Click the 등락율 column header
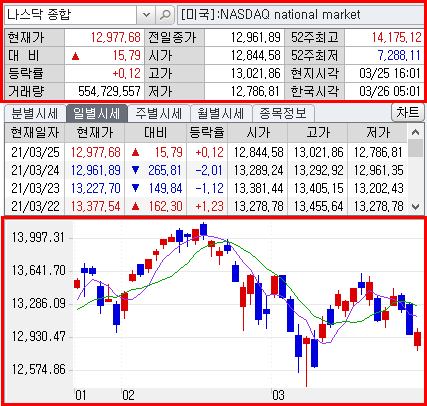427x406 pixels. click(x=207, y=133)
